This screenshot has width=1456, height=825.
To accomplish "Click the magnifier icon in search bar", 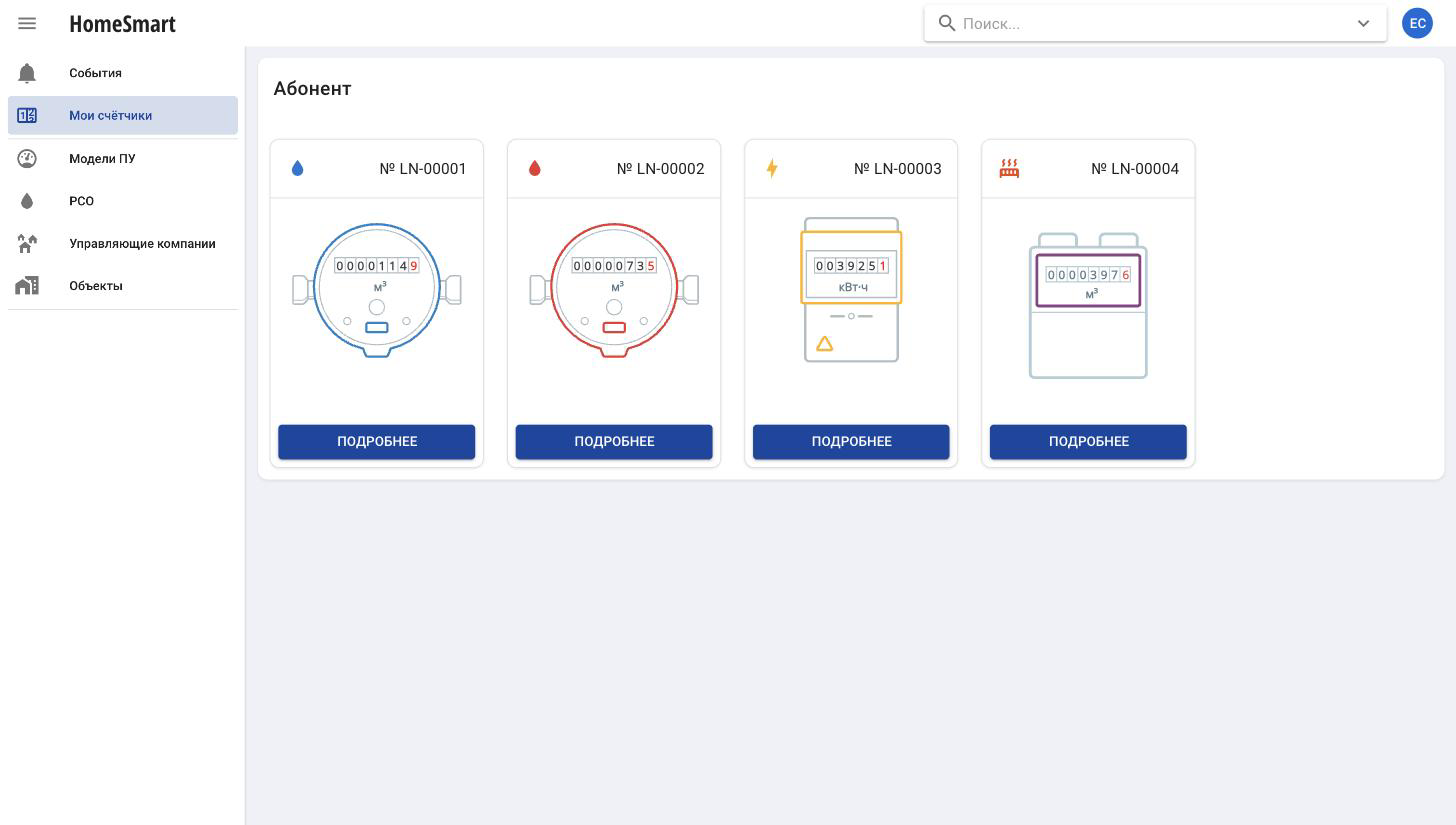I will click(x=946, y=23).
